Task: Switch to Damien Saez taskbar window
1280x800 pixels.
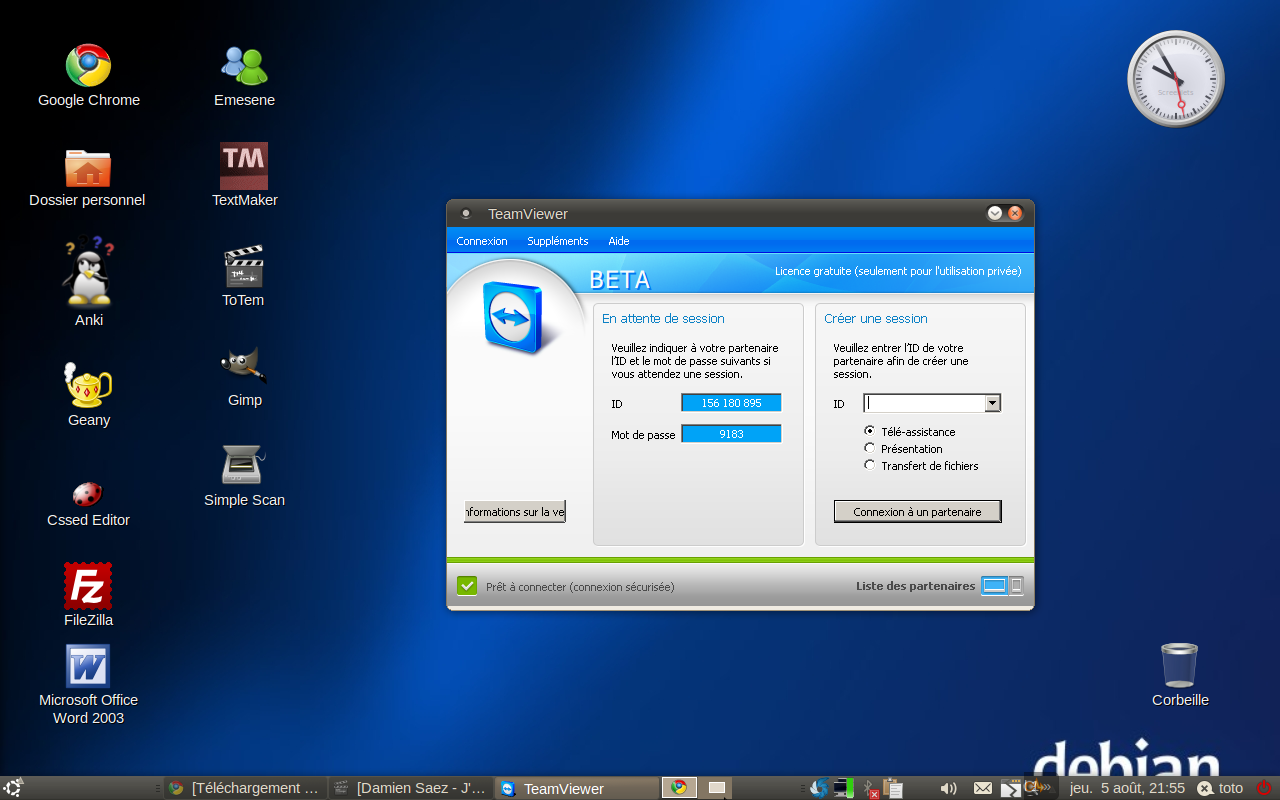Action: click(x=410, y=788)
